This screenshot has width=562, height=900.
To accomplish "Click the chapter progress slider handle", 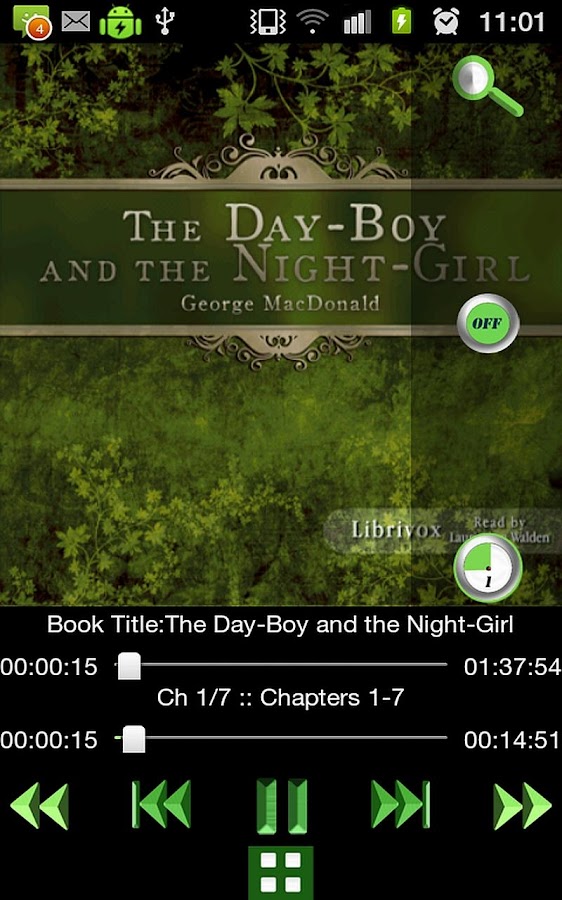I will [x=134, y=739].
